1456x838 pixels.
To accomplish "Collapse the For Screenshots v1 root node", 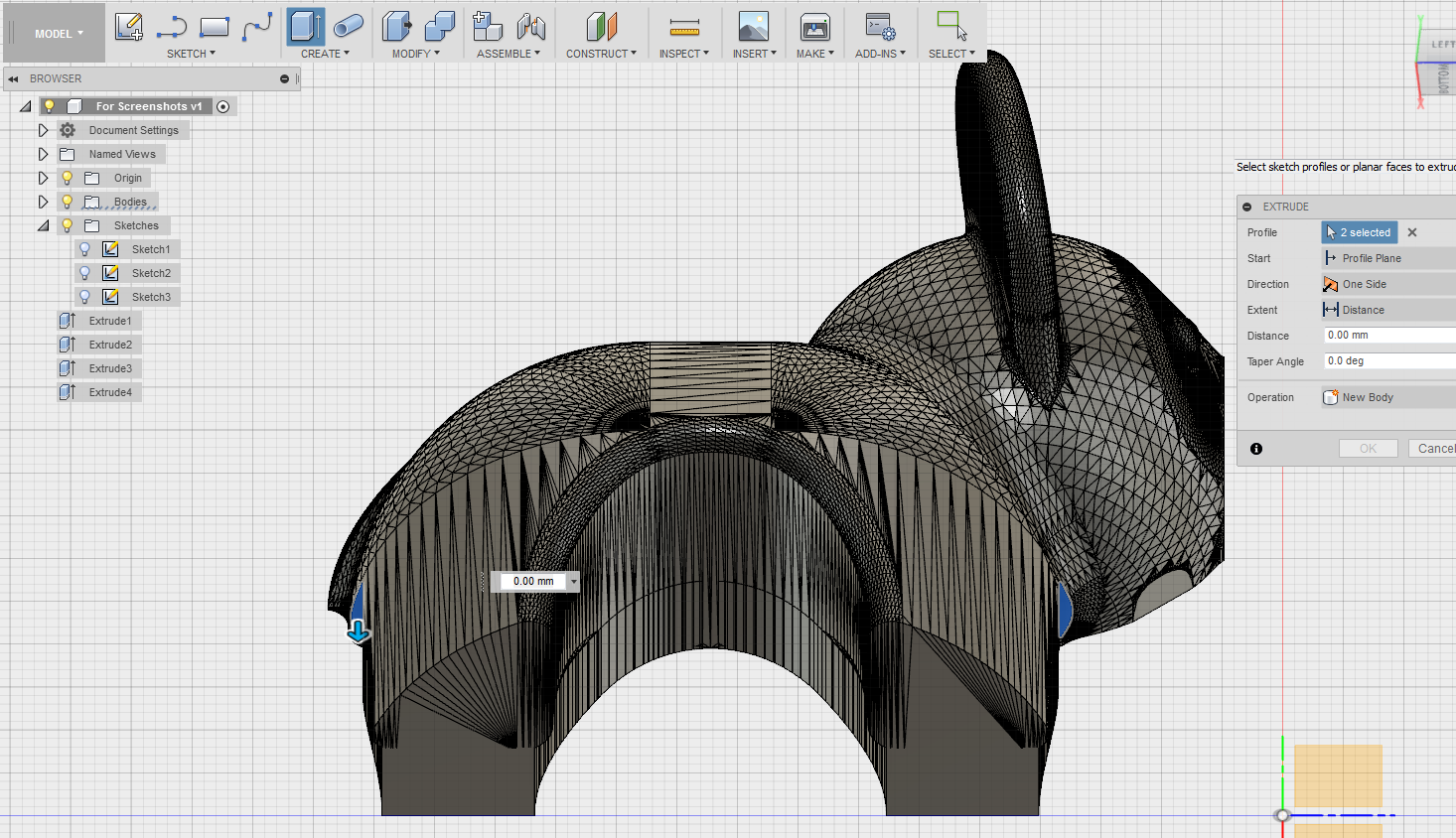I will [x=25, y=106].
